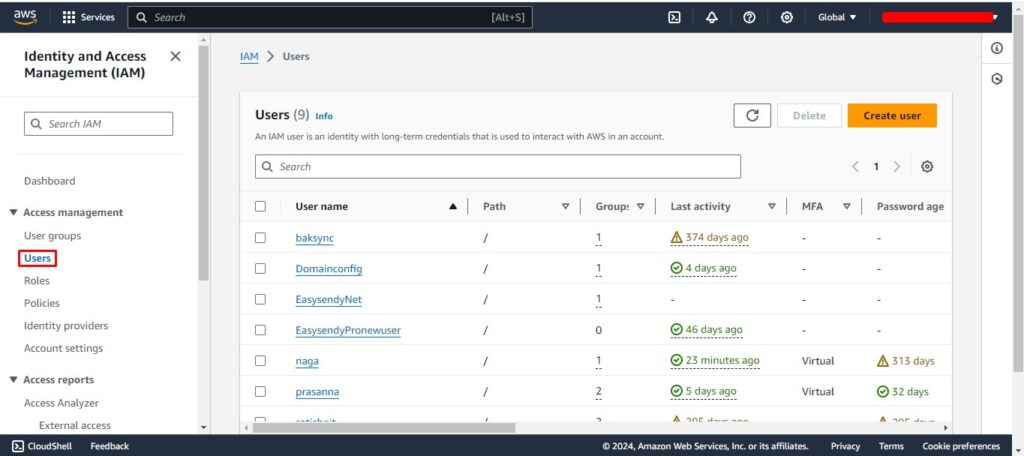Open the redacted account menu dropdown
Image resolution: width=1024 pixels, height=456 pixels.
tap(940, 18)
